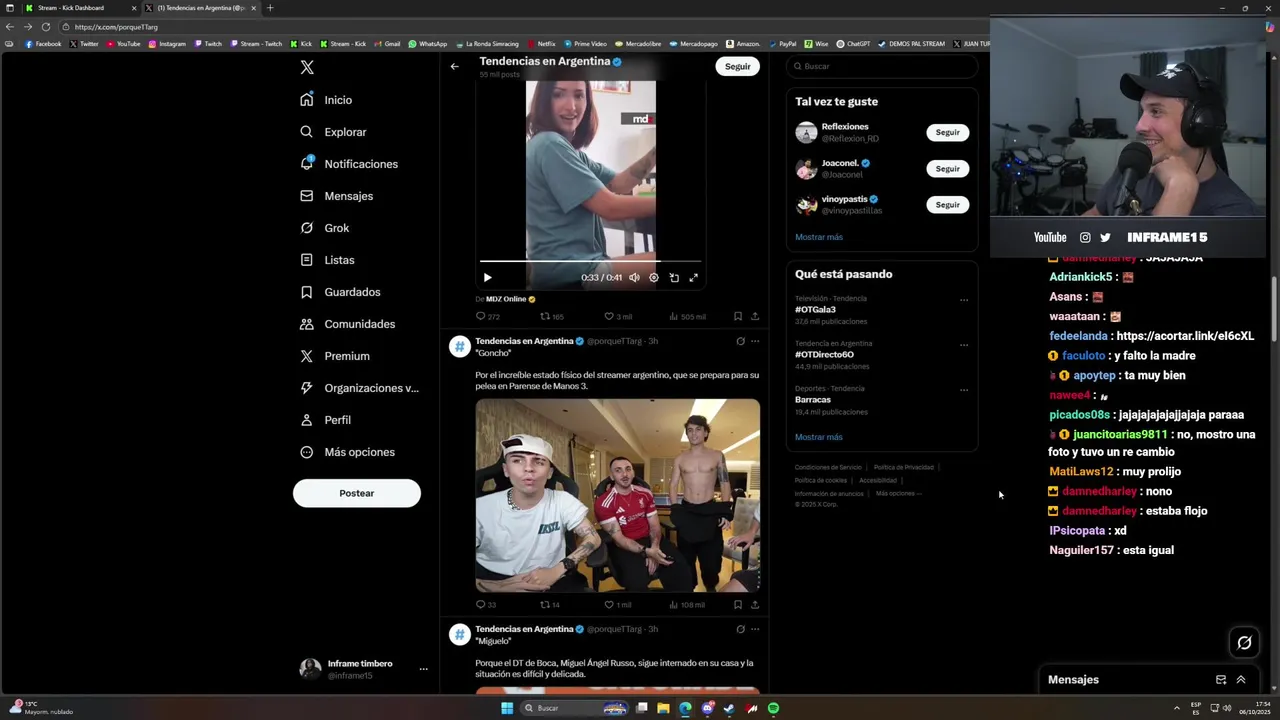Open Grok action on the "Miguelo" post

point(740,629)
